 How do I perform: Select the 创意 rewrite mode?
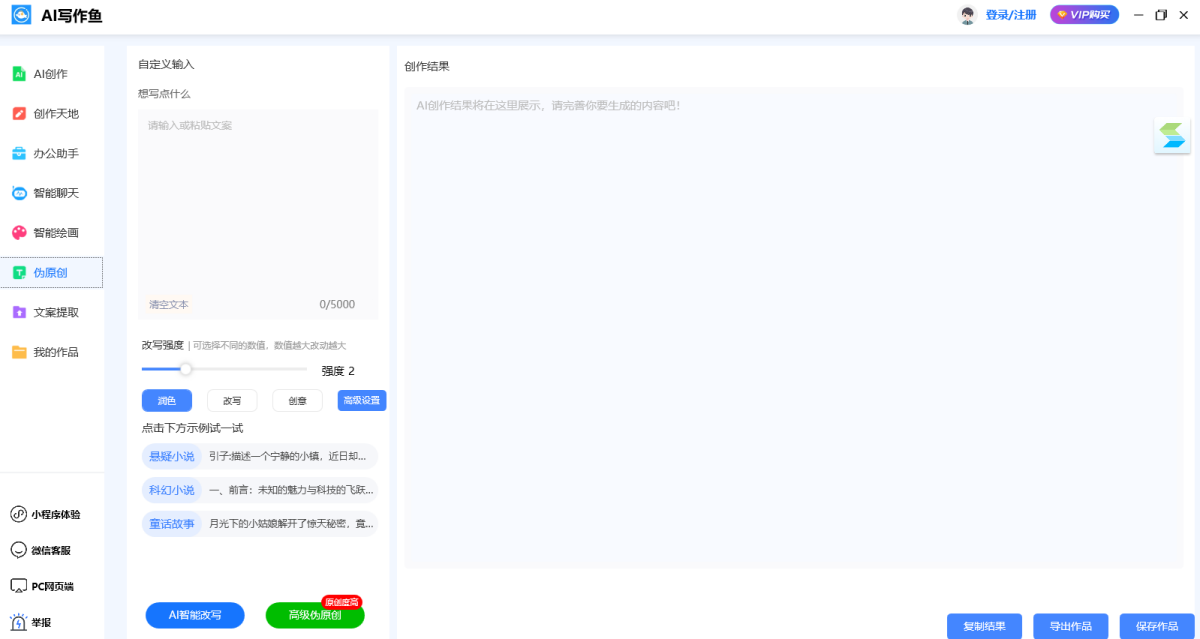(x=298, y=401)
